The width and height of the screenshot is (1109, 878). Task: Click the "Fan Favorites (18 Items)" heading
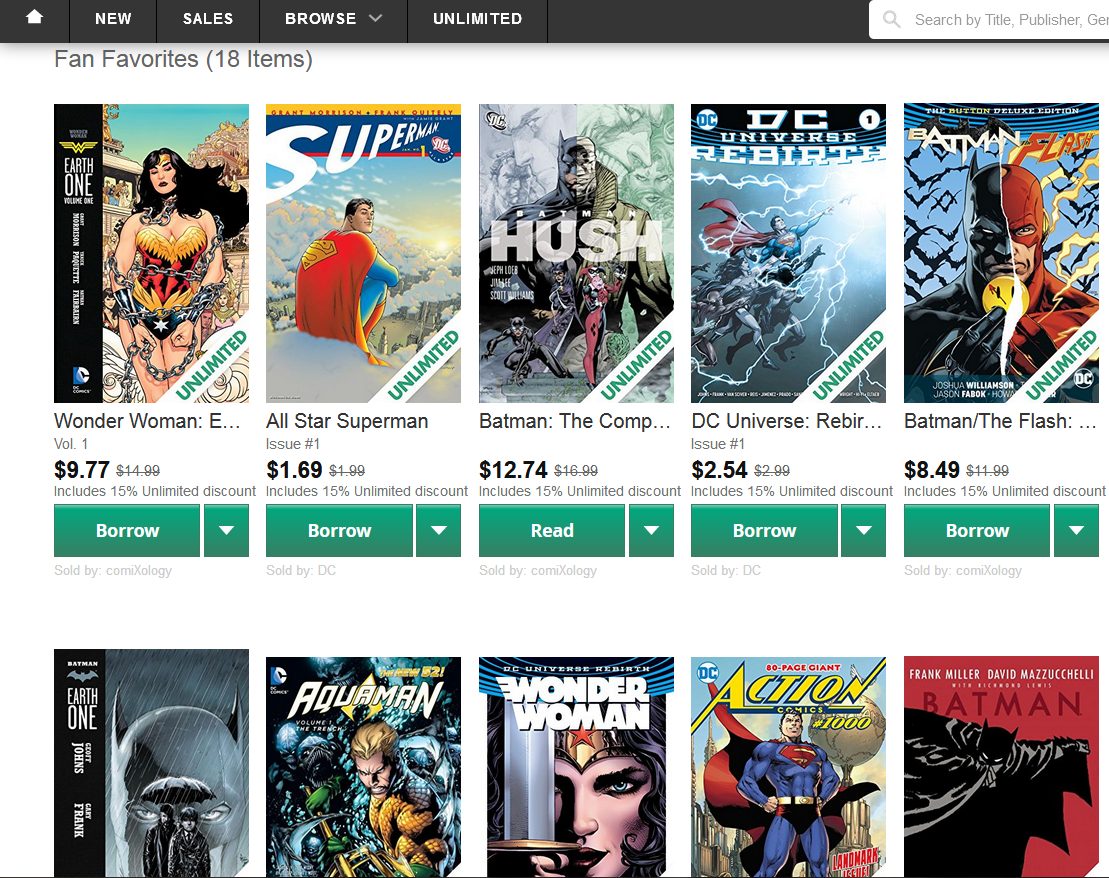[x=183, y=59]
